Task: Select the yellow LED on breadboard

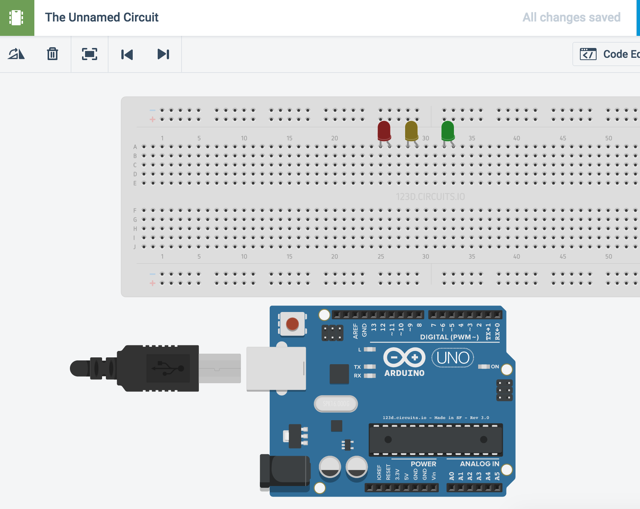Action: pos(411,133)
